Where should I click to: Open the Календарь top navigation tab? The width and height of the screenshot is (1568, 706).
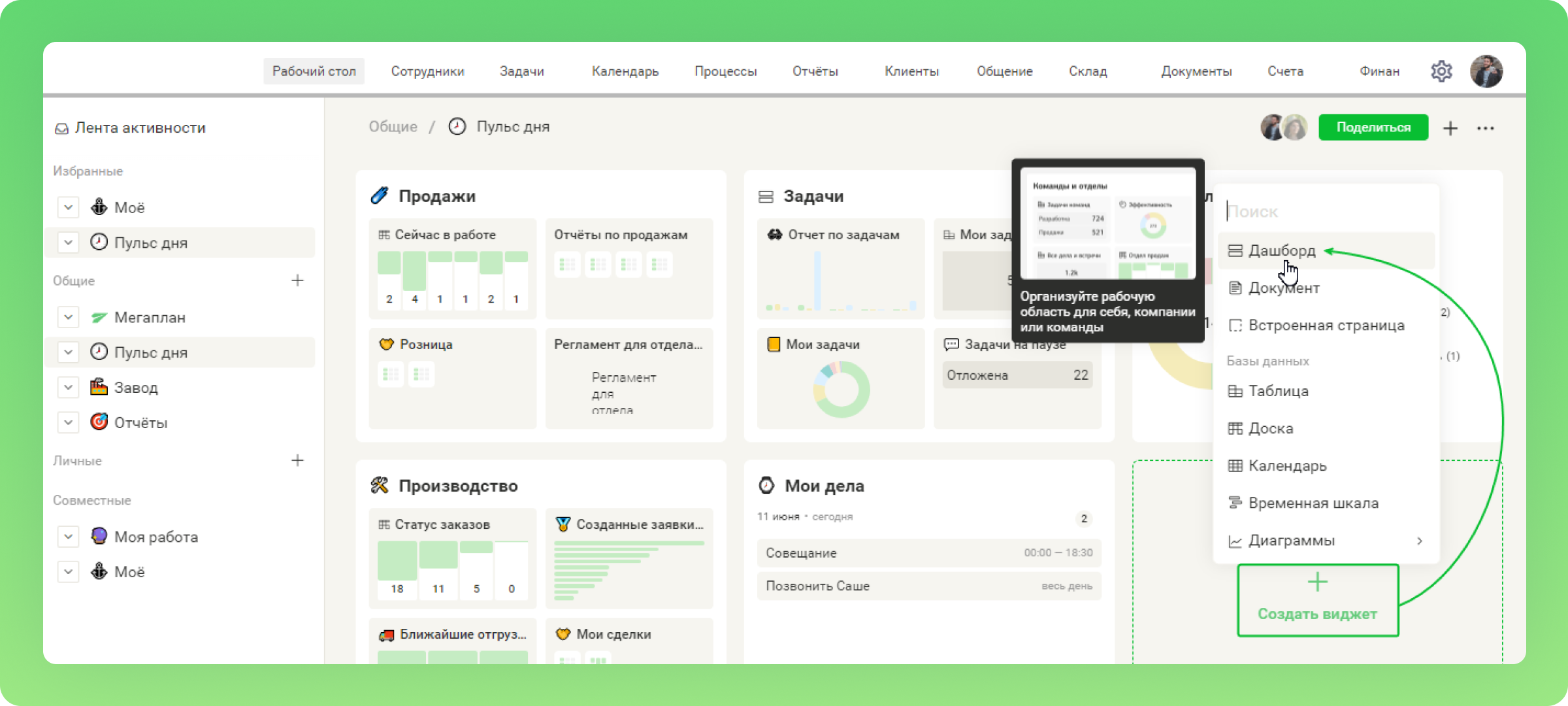(625, 71)
